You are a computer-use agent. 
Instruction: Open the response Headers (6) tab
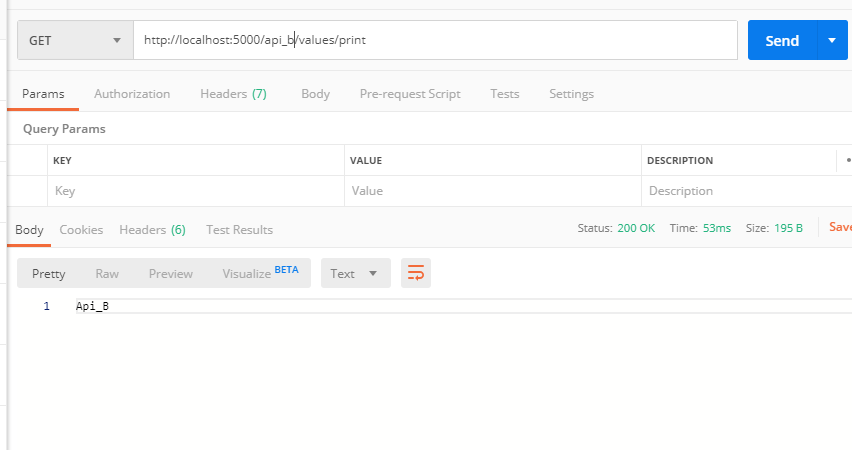(152, 230)
